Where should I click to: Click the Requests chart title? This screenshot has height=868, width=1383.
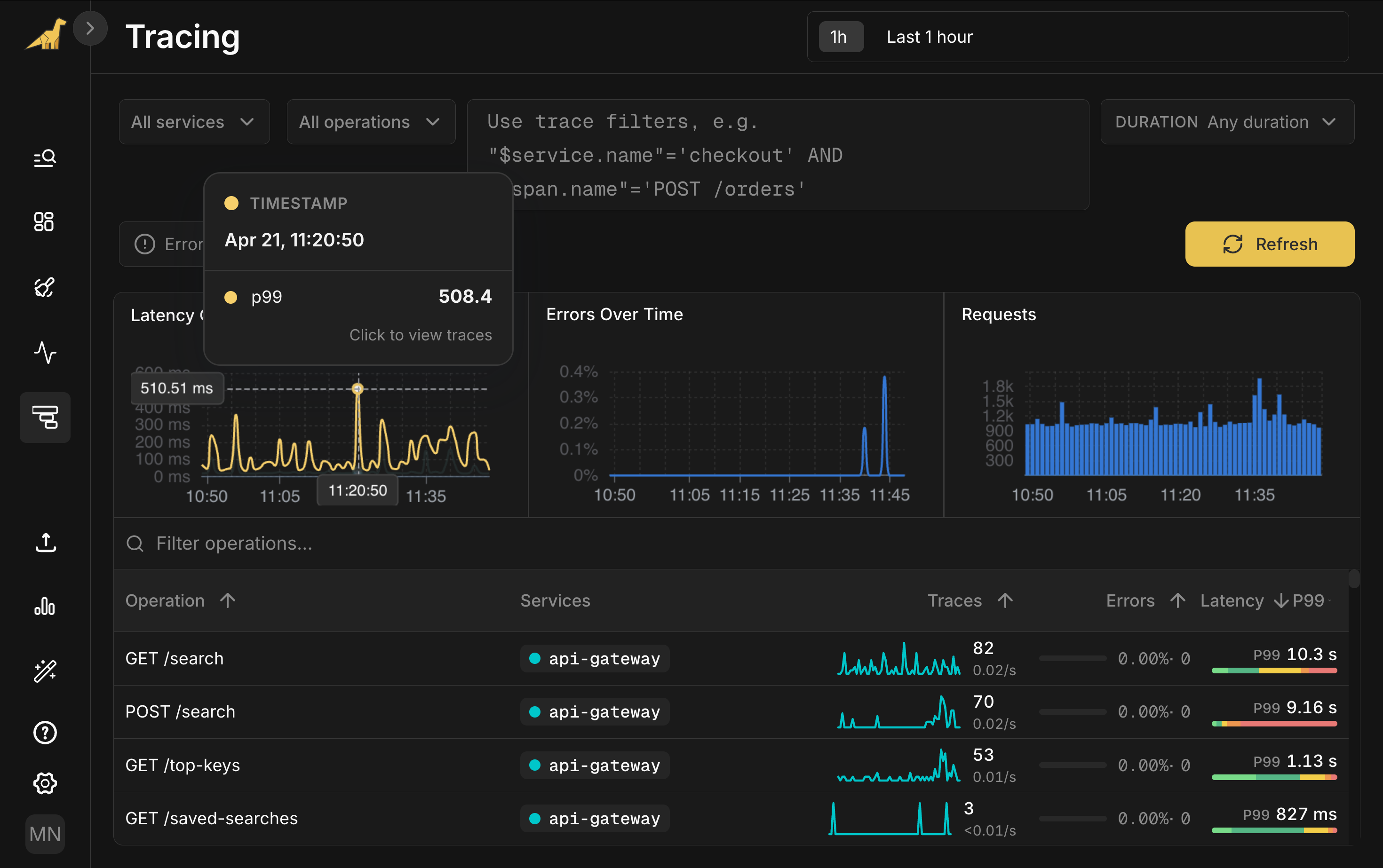tap(999, 315)
